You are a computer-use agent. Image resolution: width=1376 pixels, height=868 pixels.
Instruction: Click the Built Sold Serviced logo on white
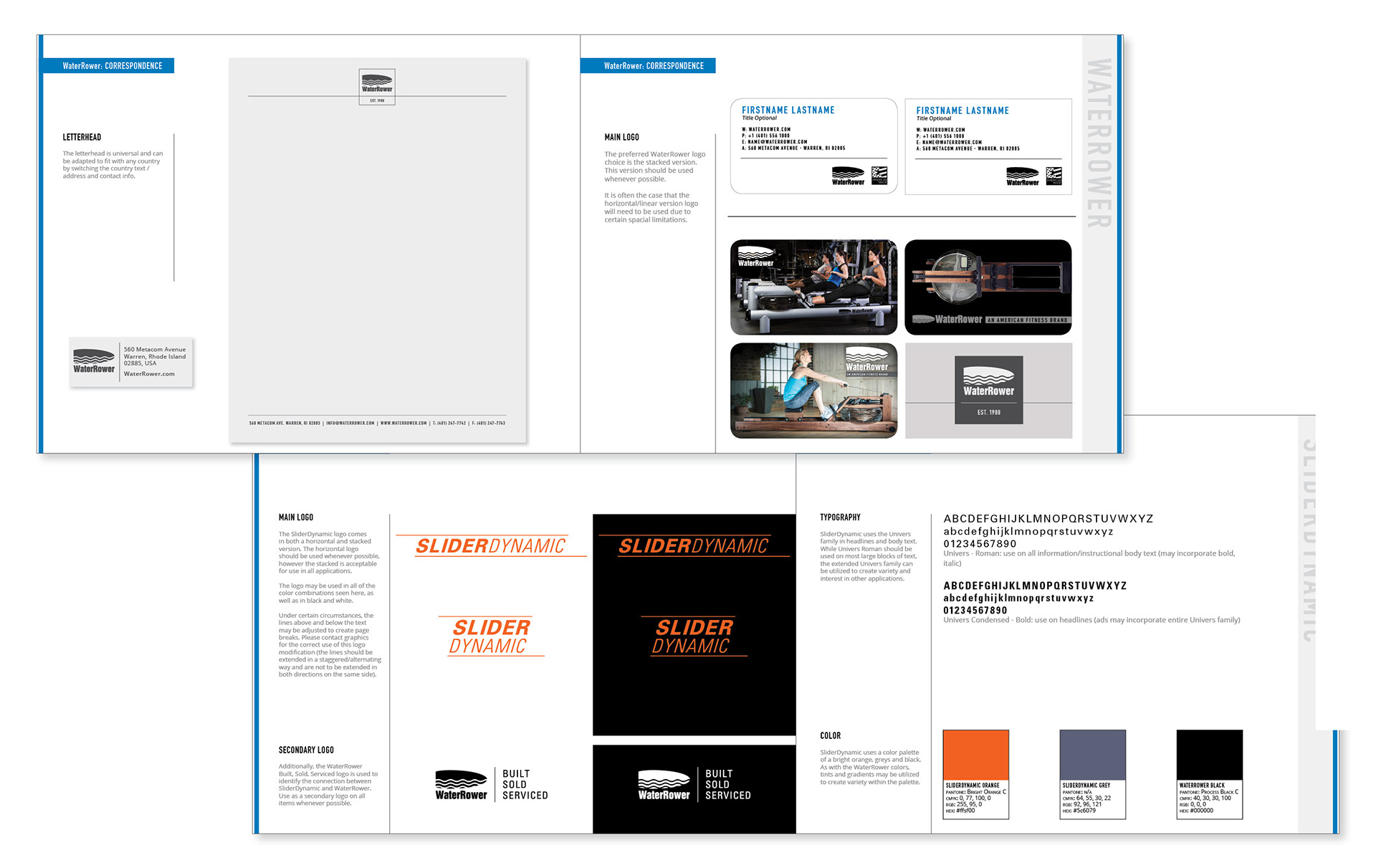(492, 784)
